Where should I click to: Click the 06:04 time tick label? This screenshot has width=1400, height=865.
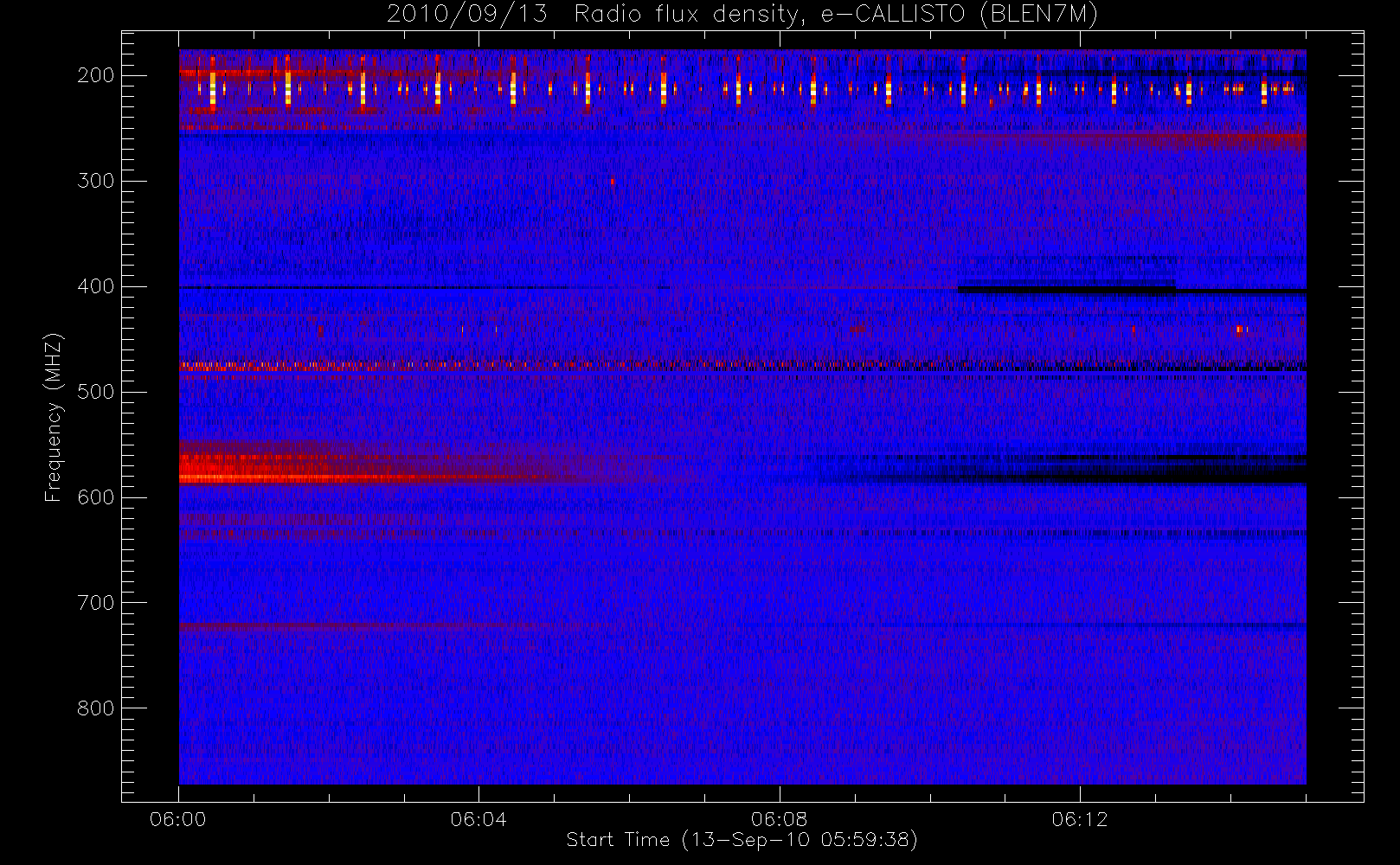(478, 819)
